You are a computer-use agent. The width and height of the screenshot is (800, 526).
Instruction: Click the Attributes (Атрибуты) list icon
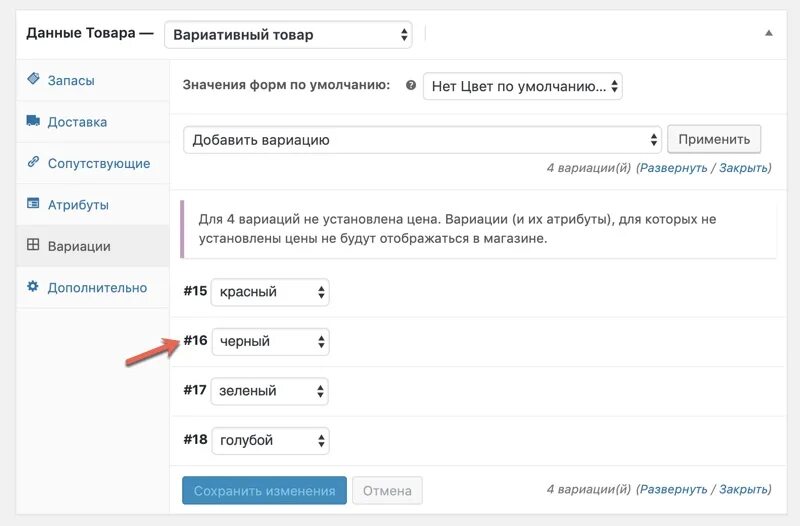33,205
